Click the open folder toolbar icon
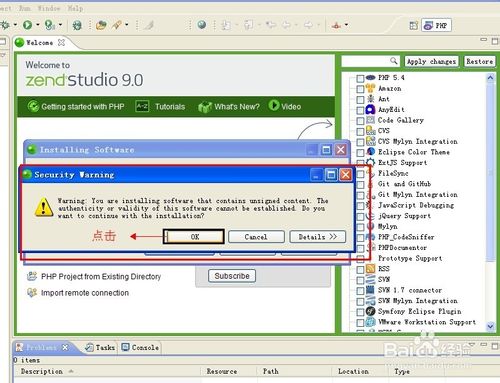Screen dimensions: 500x383 click(101, 25)
